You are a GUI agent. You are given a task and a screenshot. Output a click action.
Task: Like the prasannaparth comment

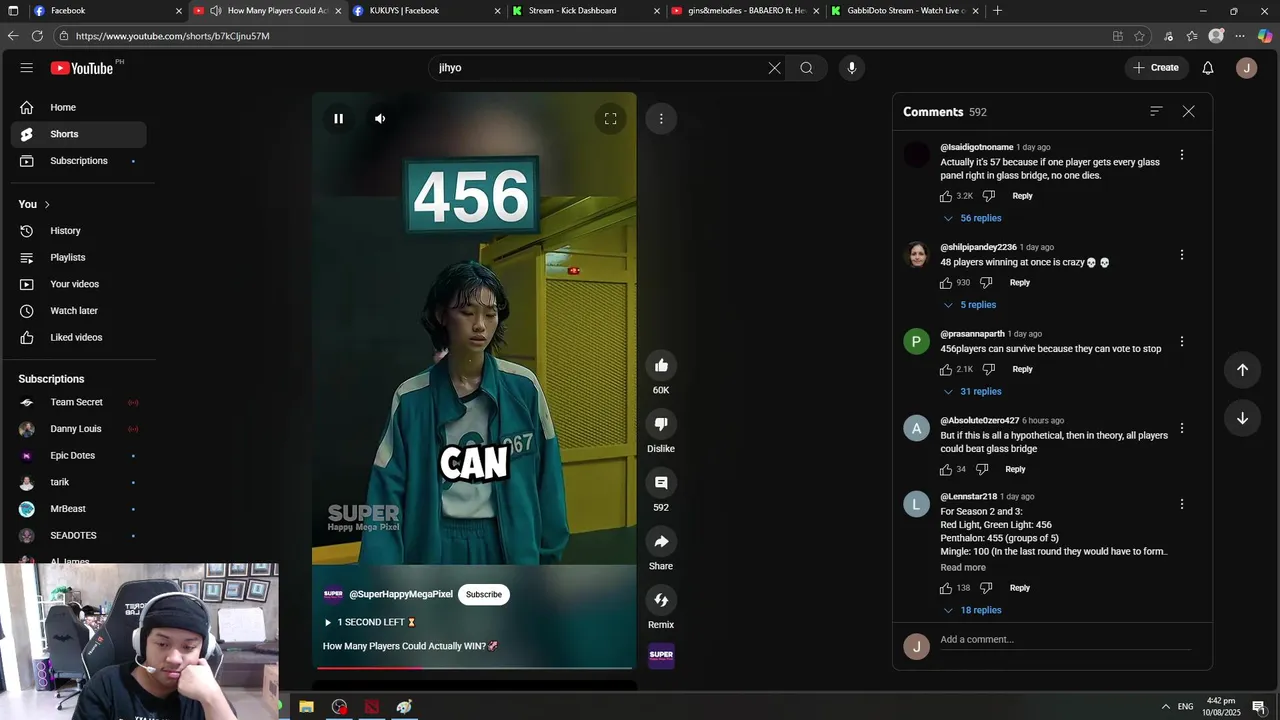click(946, 370)
